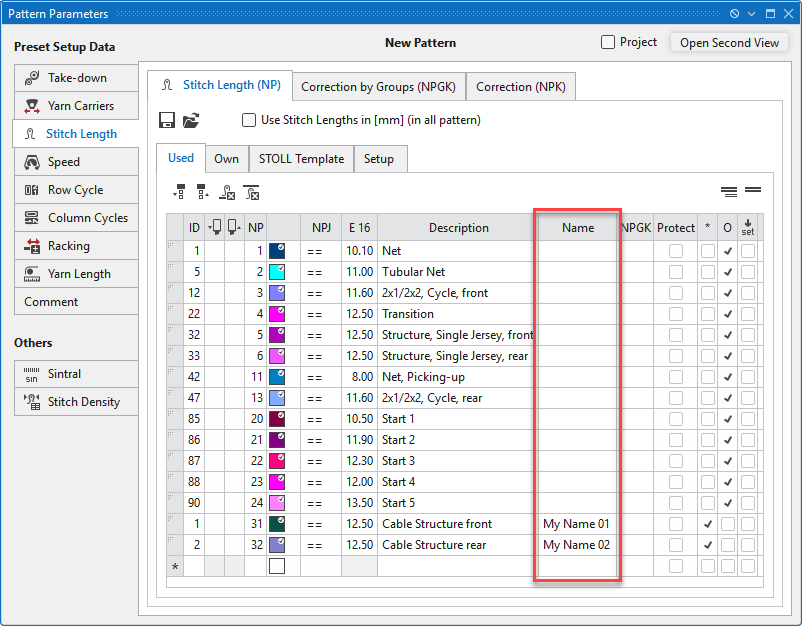This screenshot has width=802, height=626.
Task: Click the Open Second View button
Action: pos(729,43)
